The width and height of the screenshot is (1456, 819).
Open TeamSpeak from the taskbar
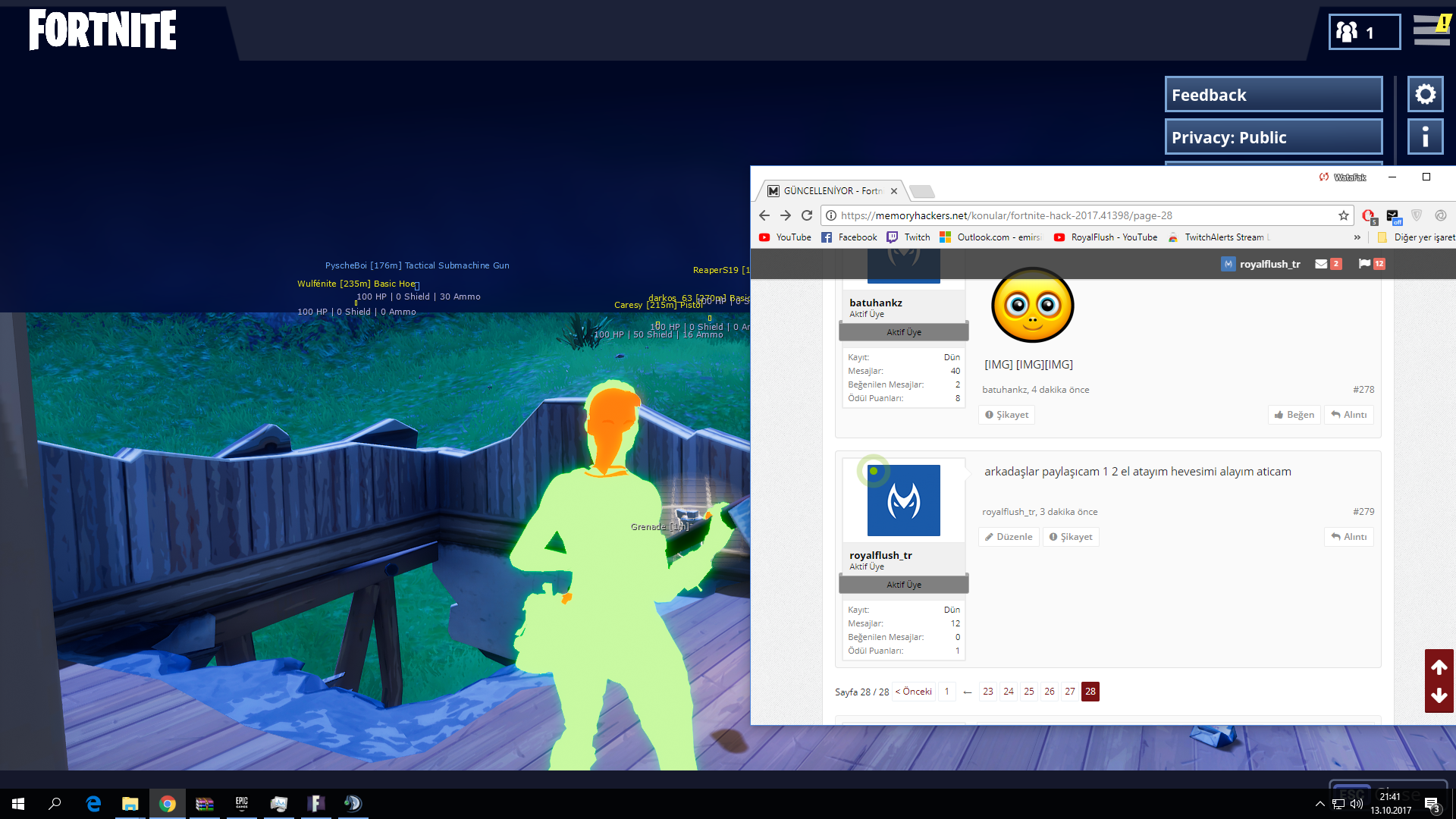353,804
